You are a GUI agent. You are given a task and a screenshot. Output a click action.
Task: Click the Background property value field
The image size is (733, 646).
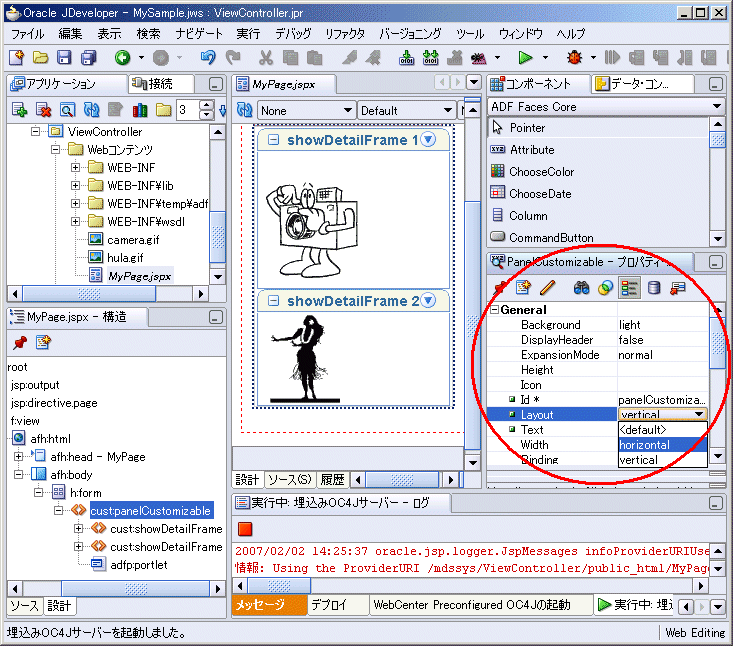click(x=662, y=325)
